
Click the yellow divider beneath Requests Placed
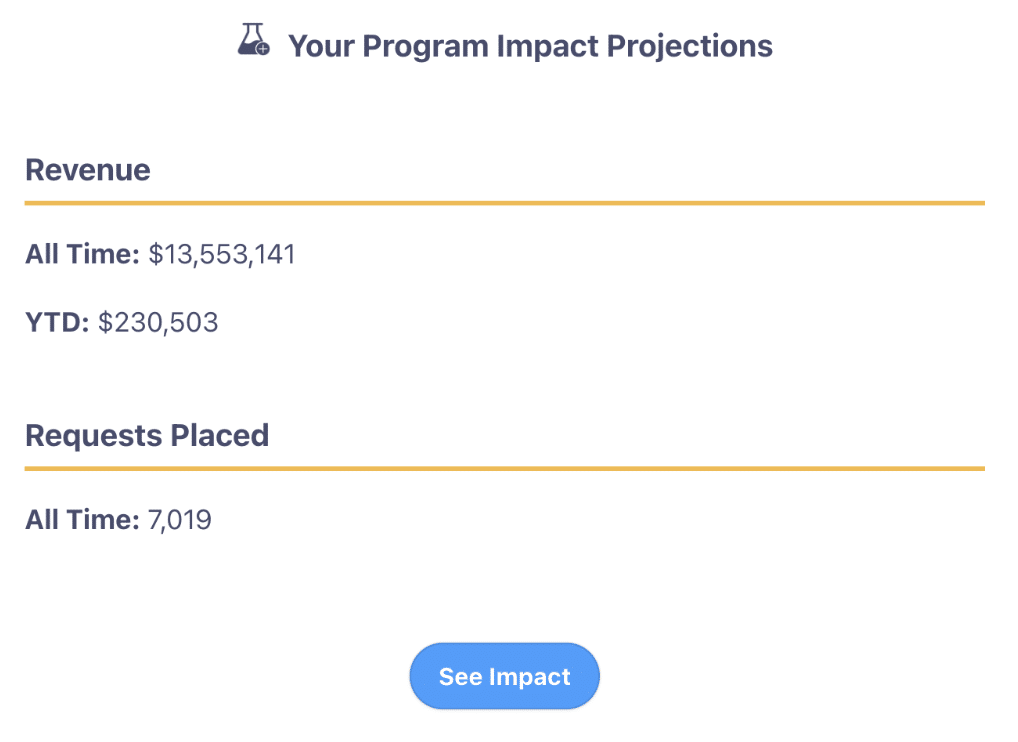505,468
